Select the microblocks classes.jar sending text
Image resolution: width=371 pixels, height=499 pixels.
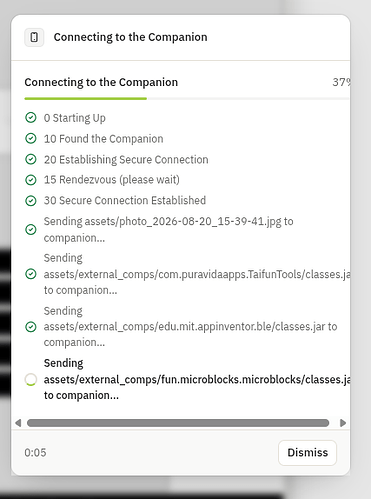pos(197,379)
